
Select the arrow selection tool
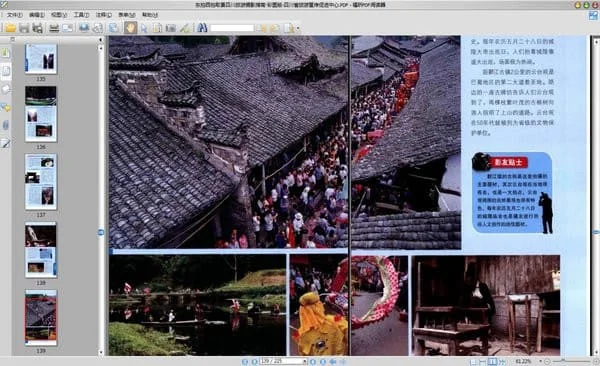144,28
